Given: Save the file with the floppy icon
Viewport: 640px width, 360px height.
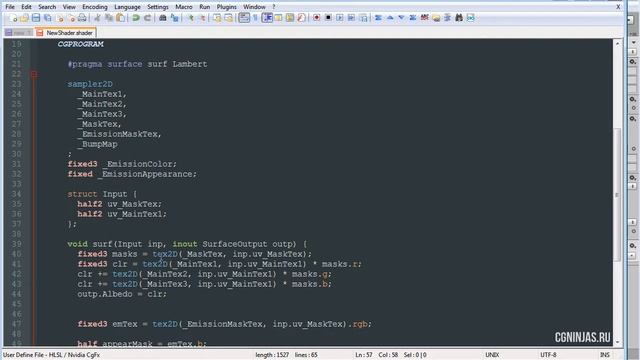Looking at the screenshot, I should [36, 18].
